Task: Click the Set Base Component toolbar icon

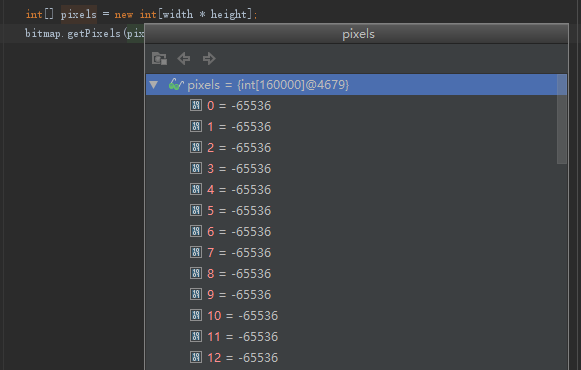Action: 159,59
